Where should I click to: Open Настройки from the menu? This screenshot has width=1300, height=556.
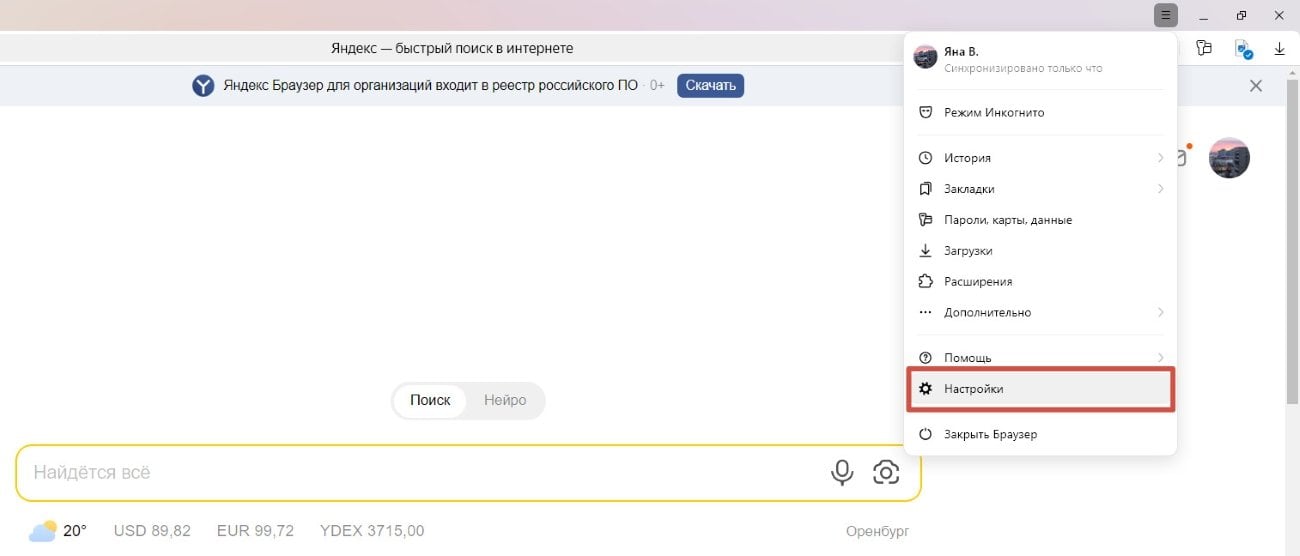(1040, 389)
